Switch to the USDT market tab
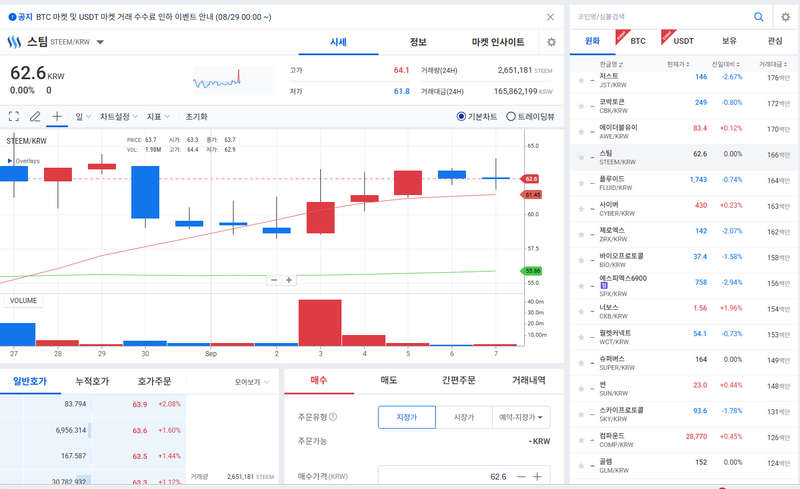800x489 pixels. [683, 41]
